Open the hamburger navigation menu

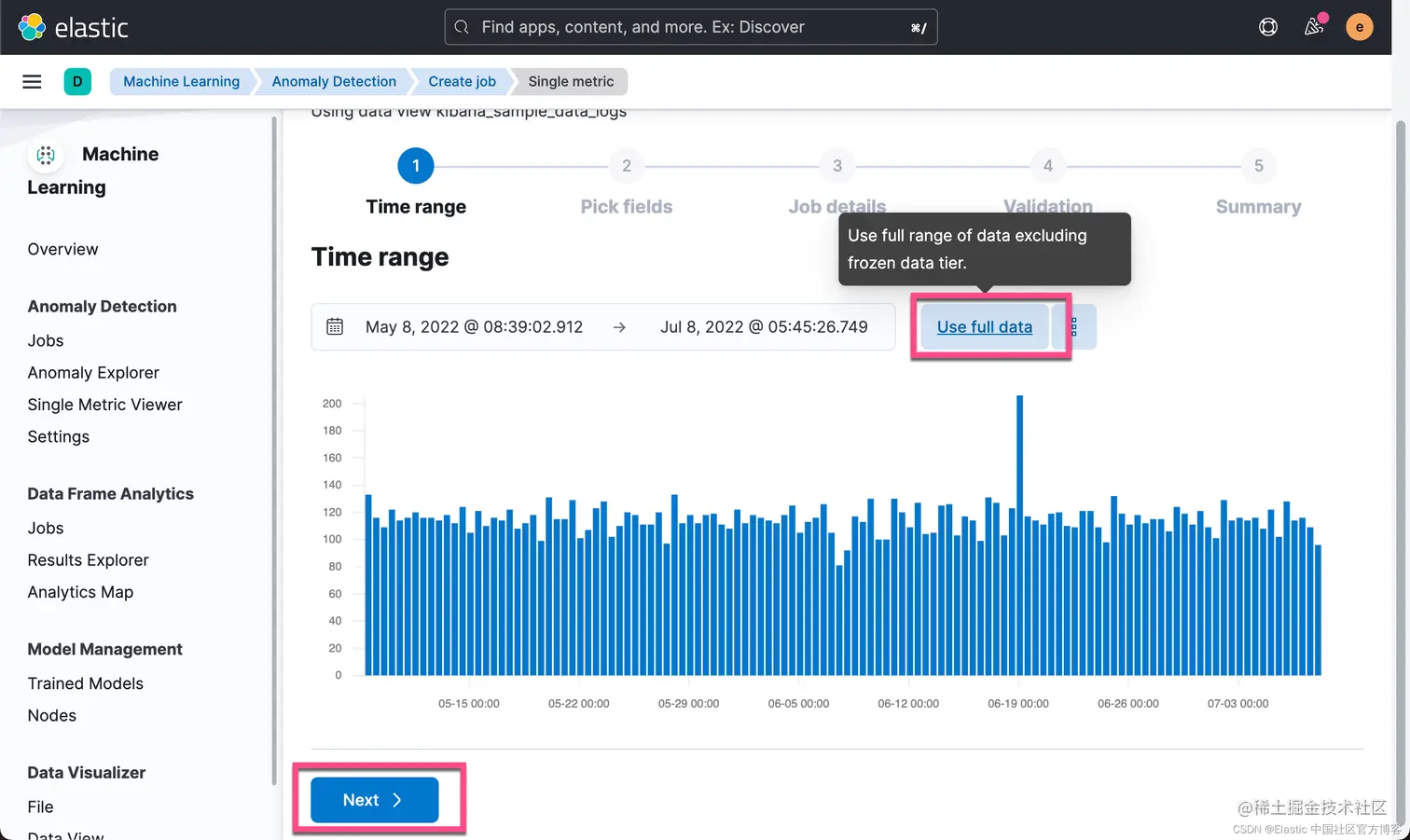32,81
